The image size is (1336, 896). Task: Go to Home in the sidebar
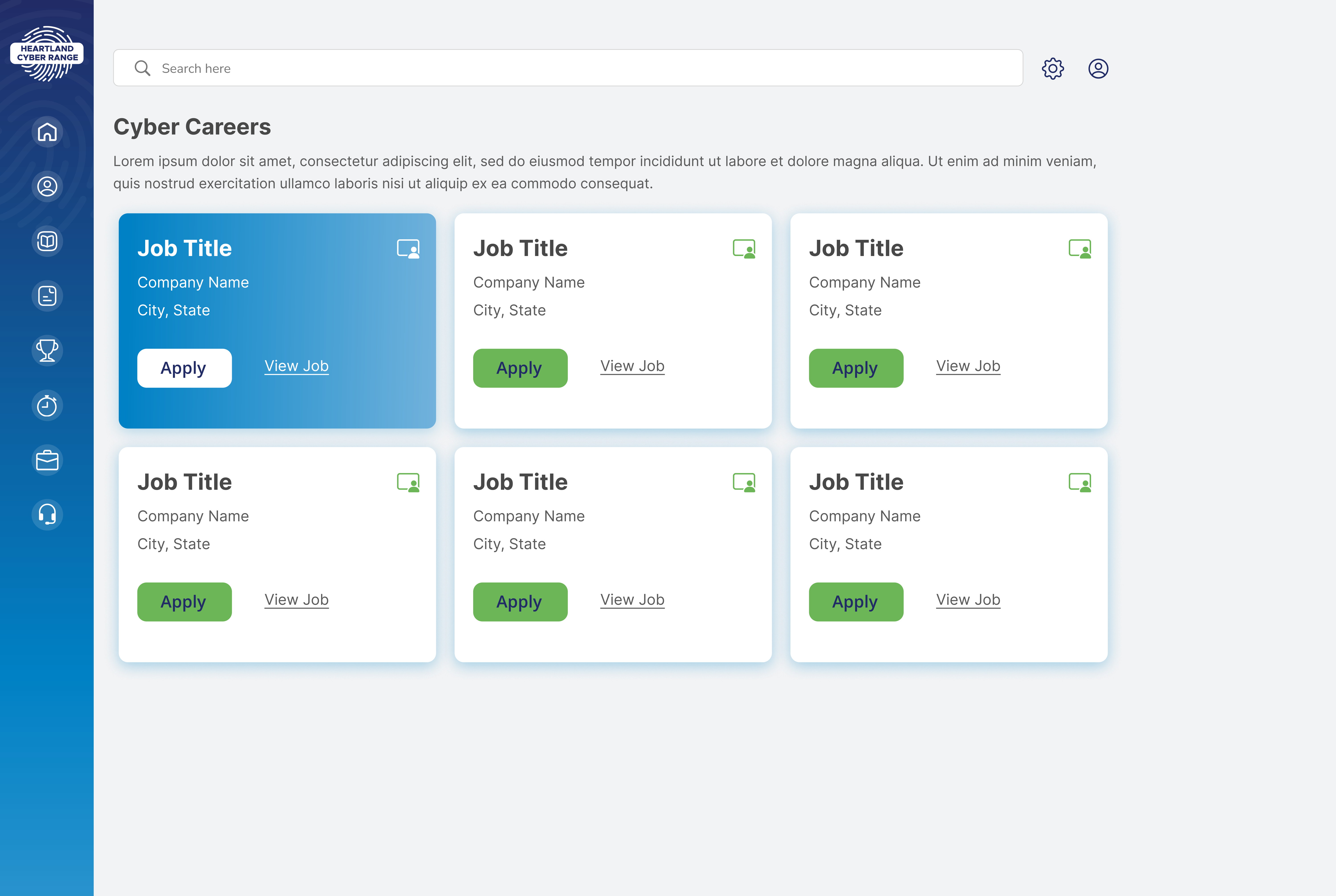pyautogui.click(x=47, y=132)
